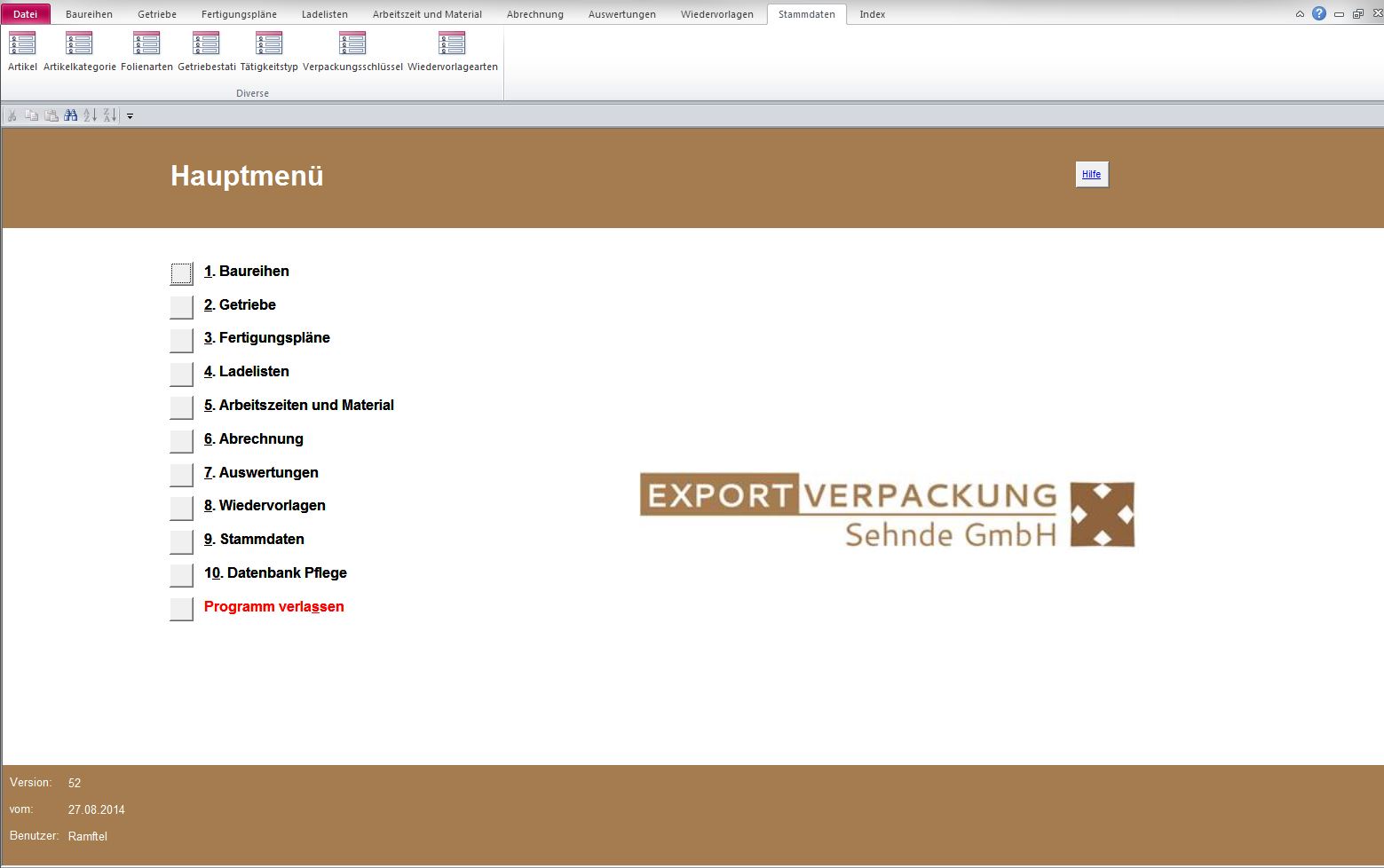Open the Datei tab

coord(26,14)
